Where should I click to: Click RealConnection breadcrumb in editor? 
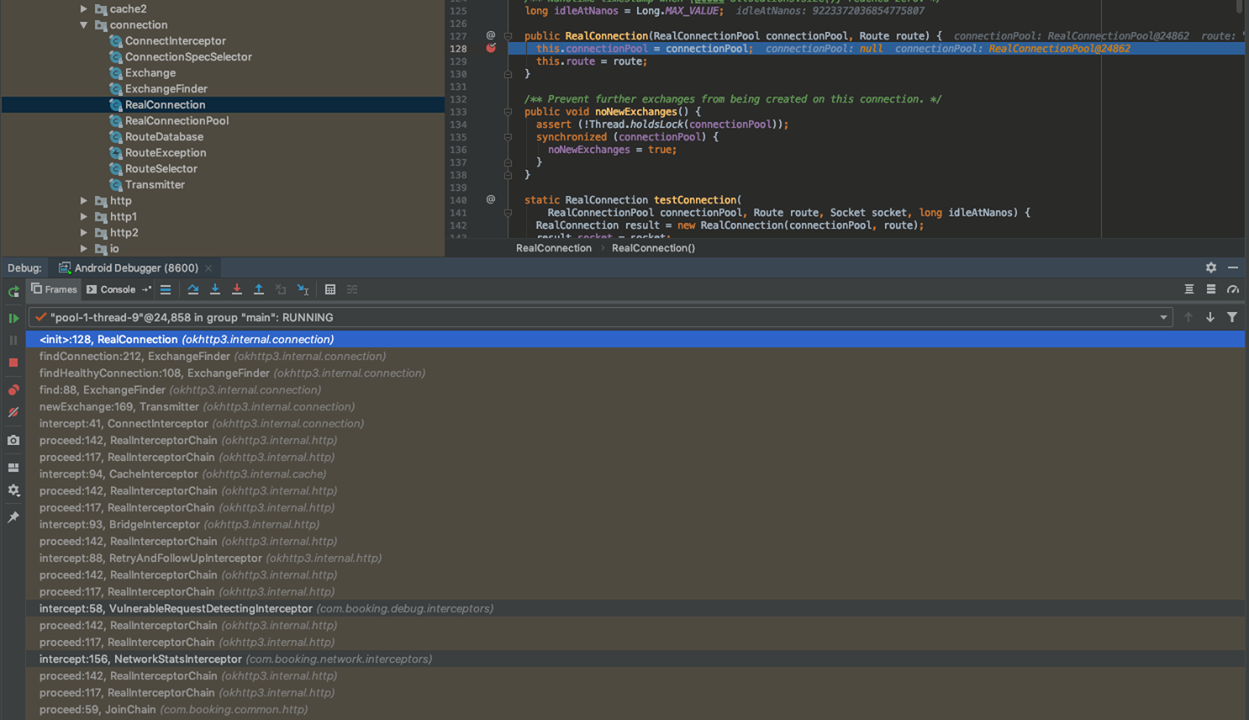point(553,248)
